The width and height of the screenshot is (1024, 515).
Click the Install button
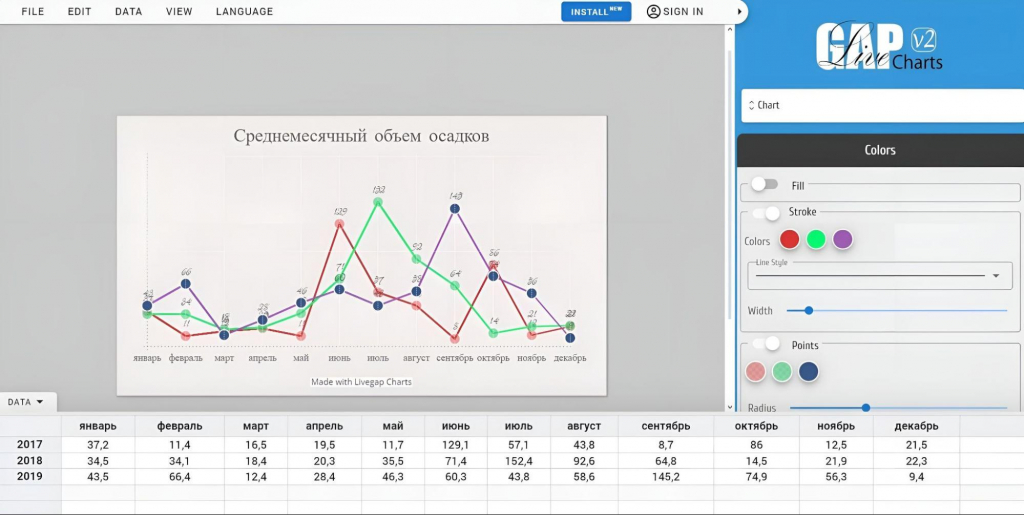coord(596,12)
